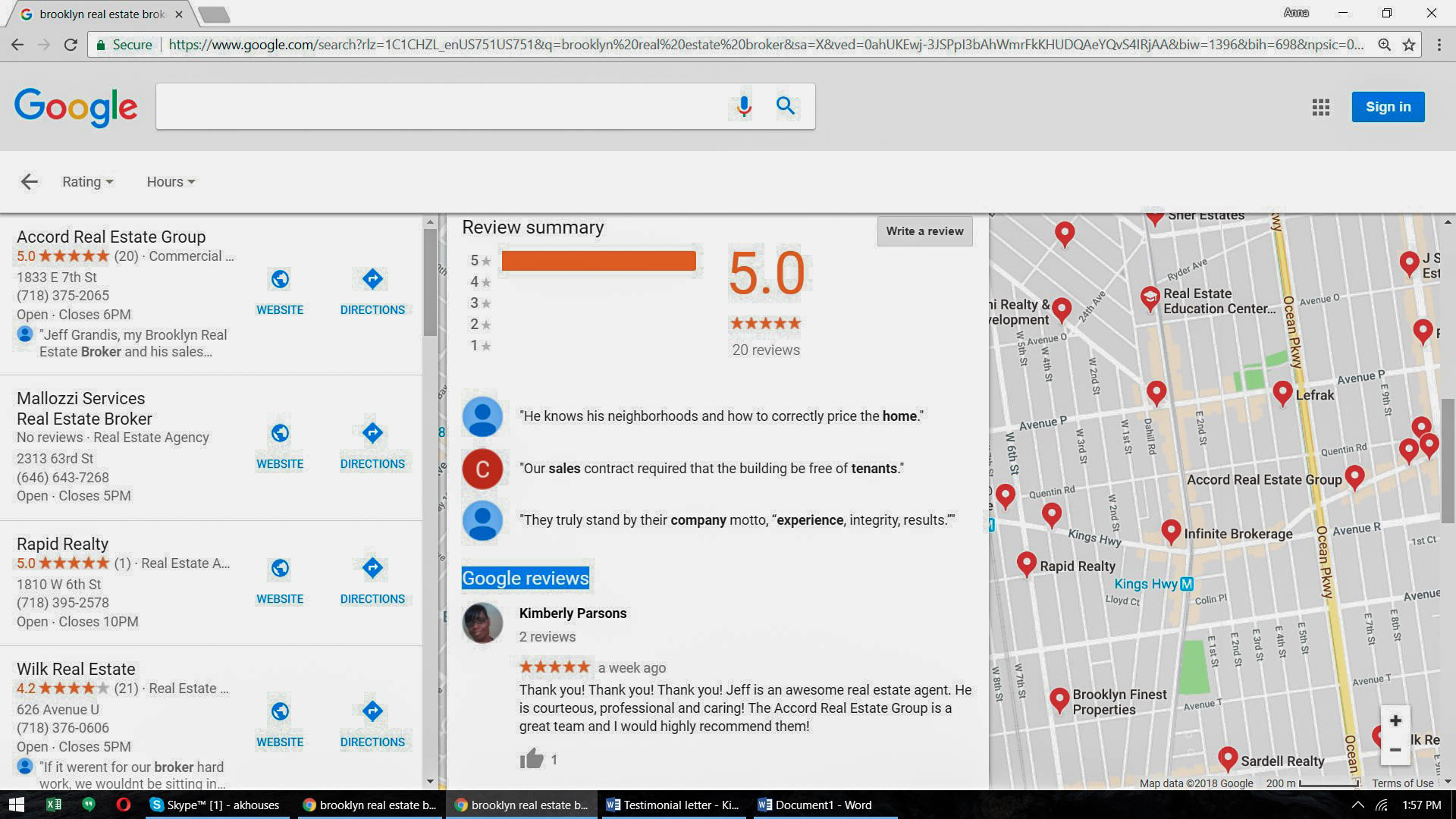Click the browser back arrow

coord(17,45)
